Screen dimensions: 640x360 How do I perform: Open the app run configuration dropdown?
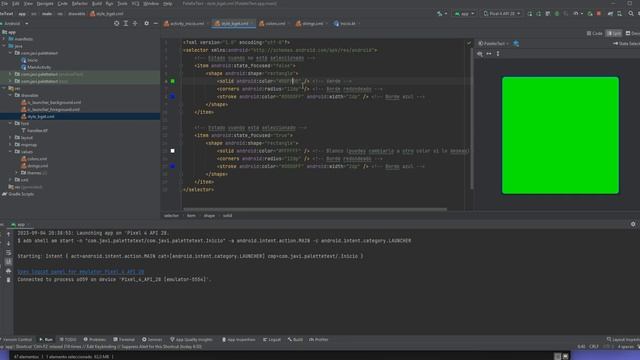point(464,13)
